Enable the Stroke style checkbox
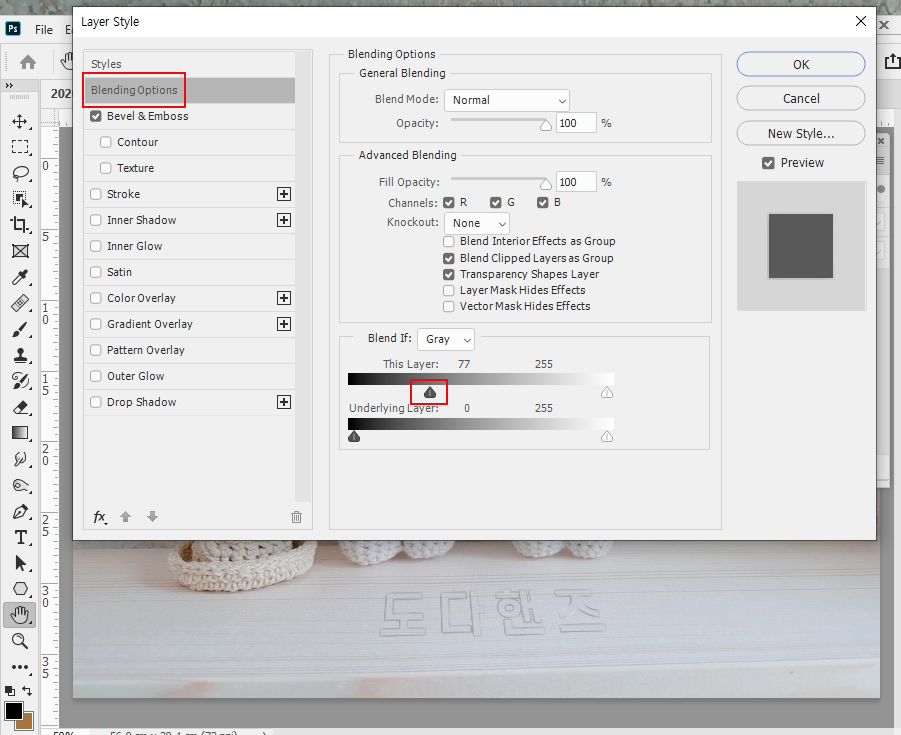This screenshot has width=901, height=735. coord(96,194)
